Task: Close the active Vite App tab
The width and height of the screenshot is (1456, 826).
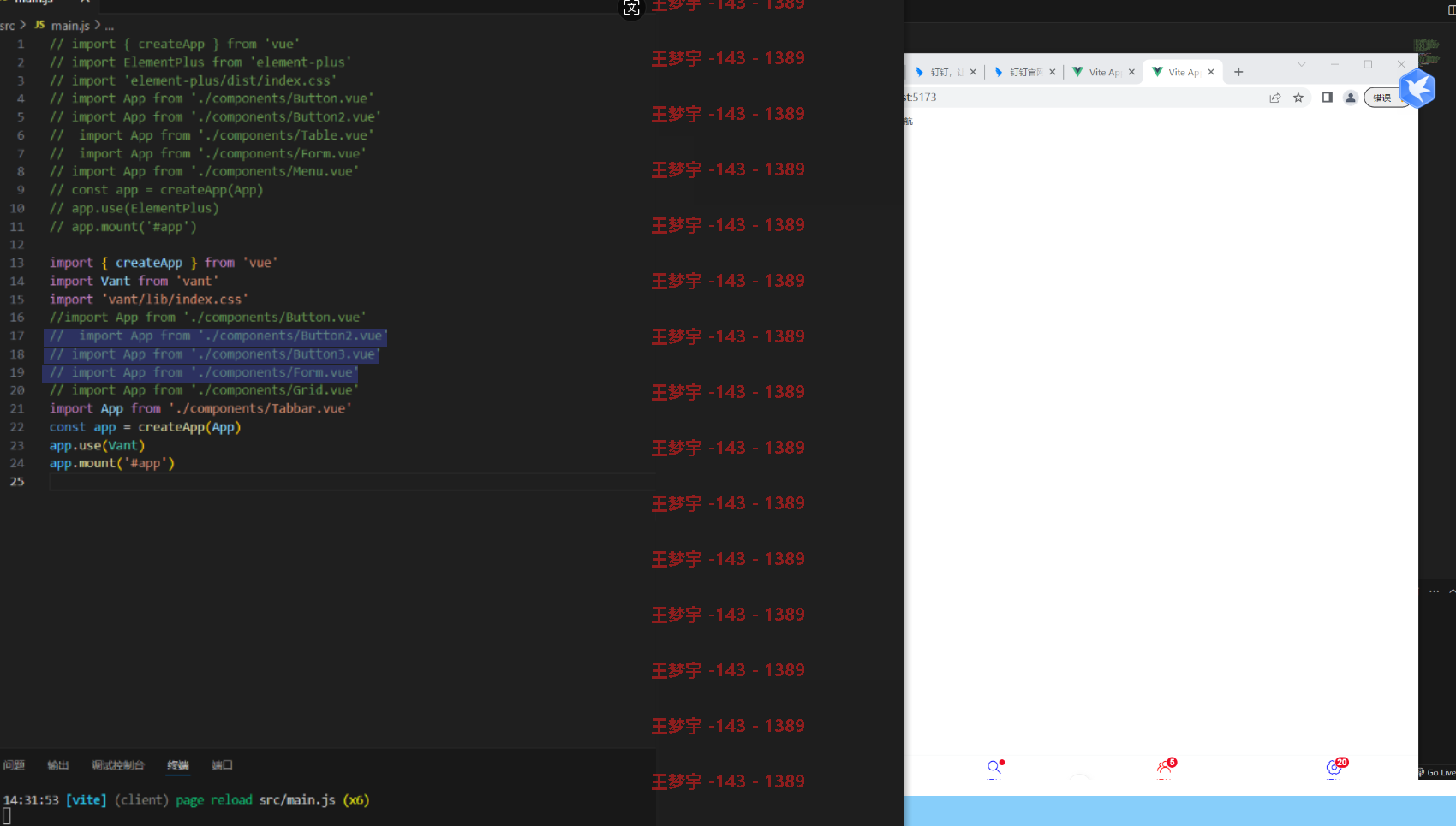Action: 1211,72
